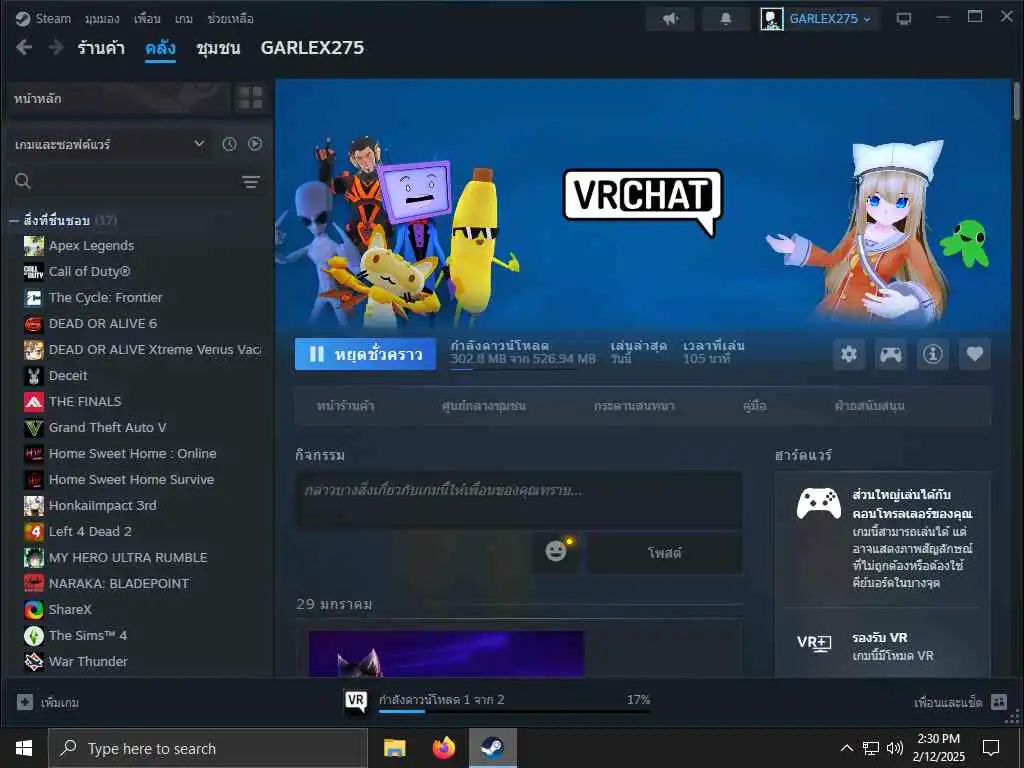The height and width of the screenshot is (768, 1024).
Task: Toggle VRChat favorite heart icon
Action: 974,354
